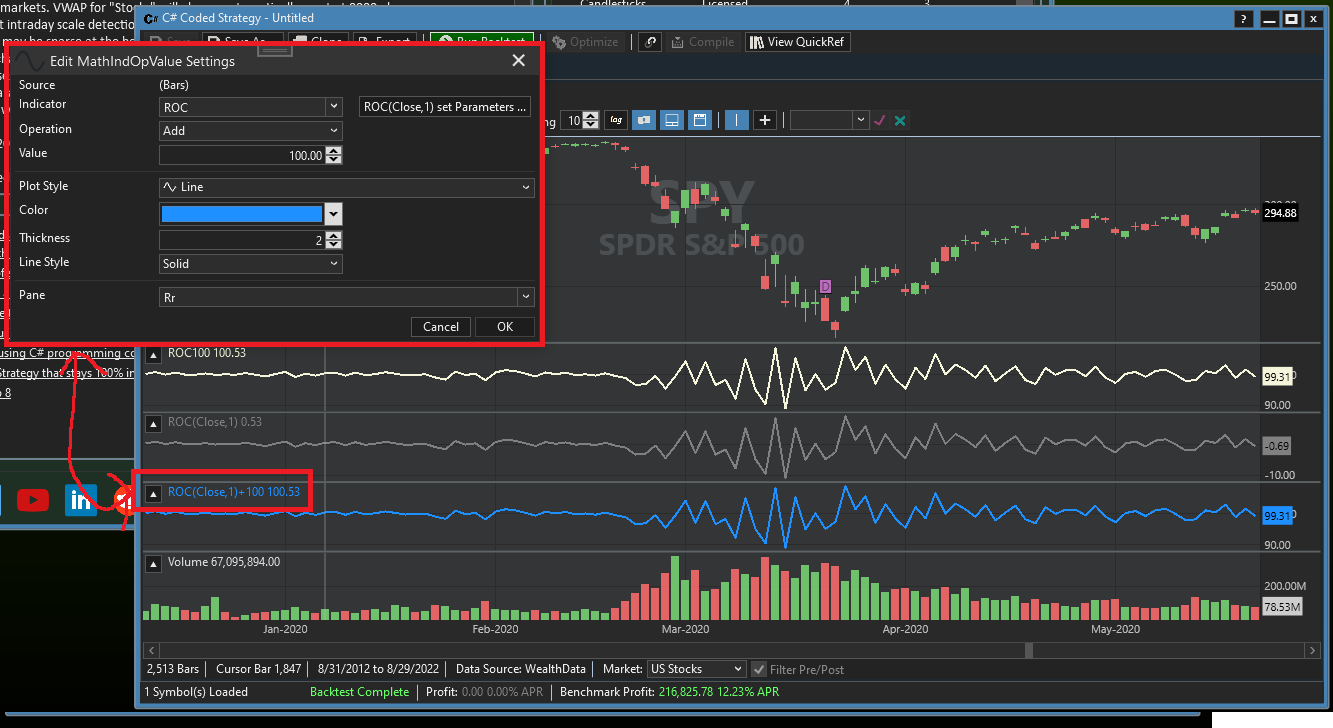The image size is (1333, 728).
Task: Click Benchmark Profit status text
Action: point(669,692)
